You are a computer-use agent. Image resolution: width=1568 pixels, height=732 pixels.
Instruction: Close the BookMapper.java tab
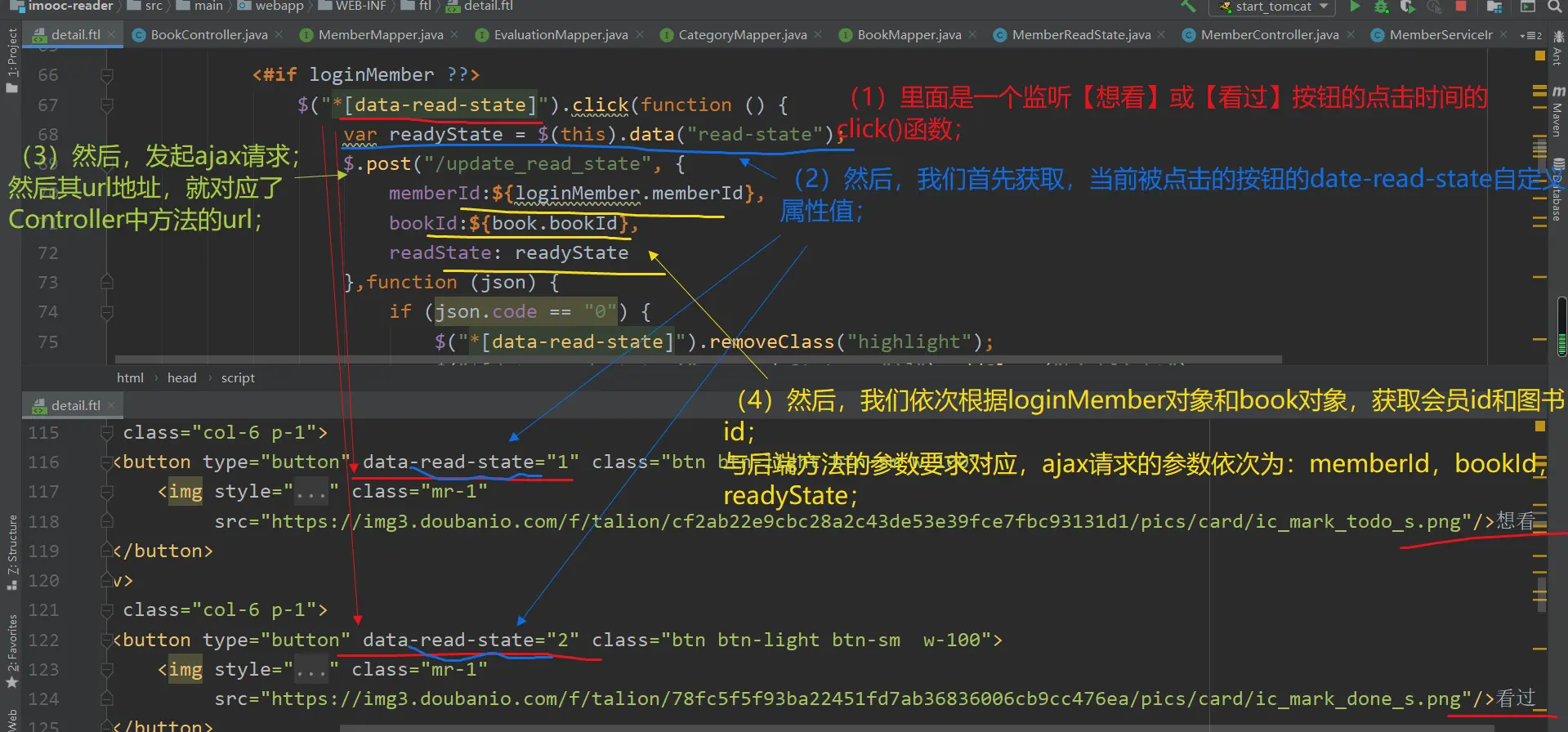[x=972, y=34]
